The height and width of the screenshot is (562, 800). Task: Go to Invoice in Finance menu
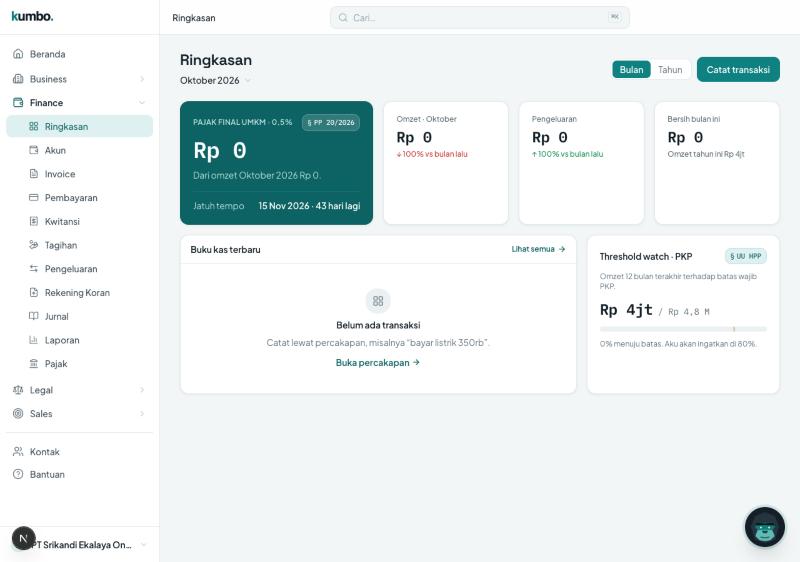point(80,174)
